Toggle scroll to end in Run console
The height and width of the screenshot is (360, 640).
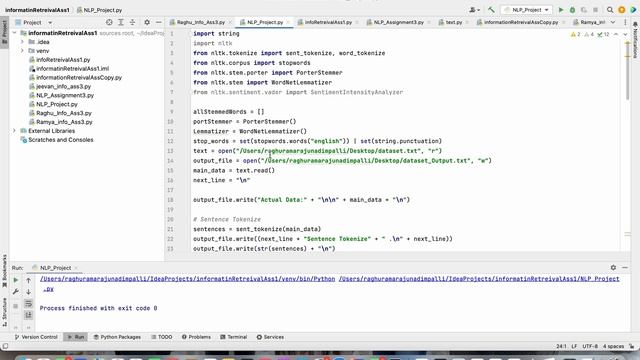(x=29, y=315)
